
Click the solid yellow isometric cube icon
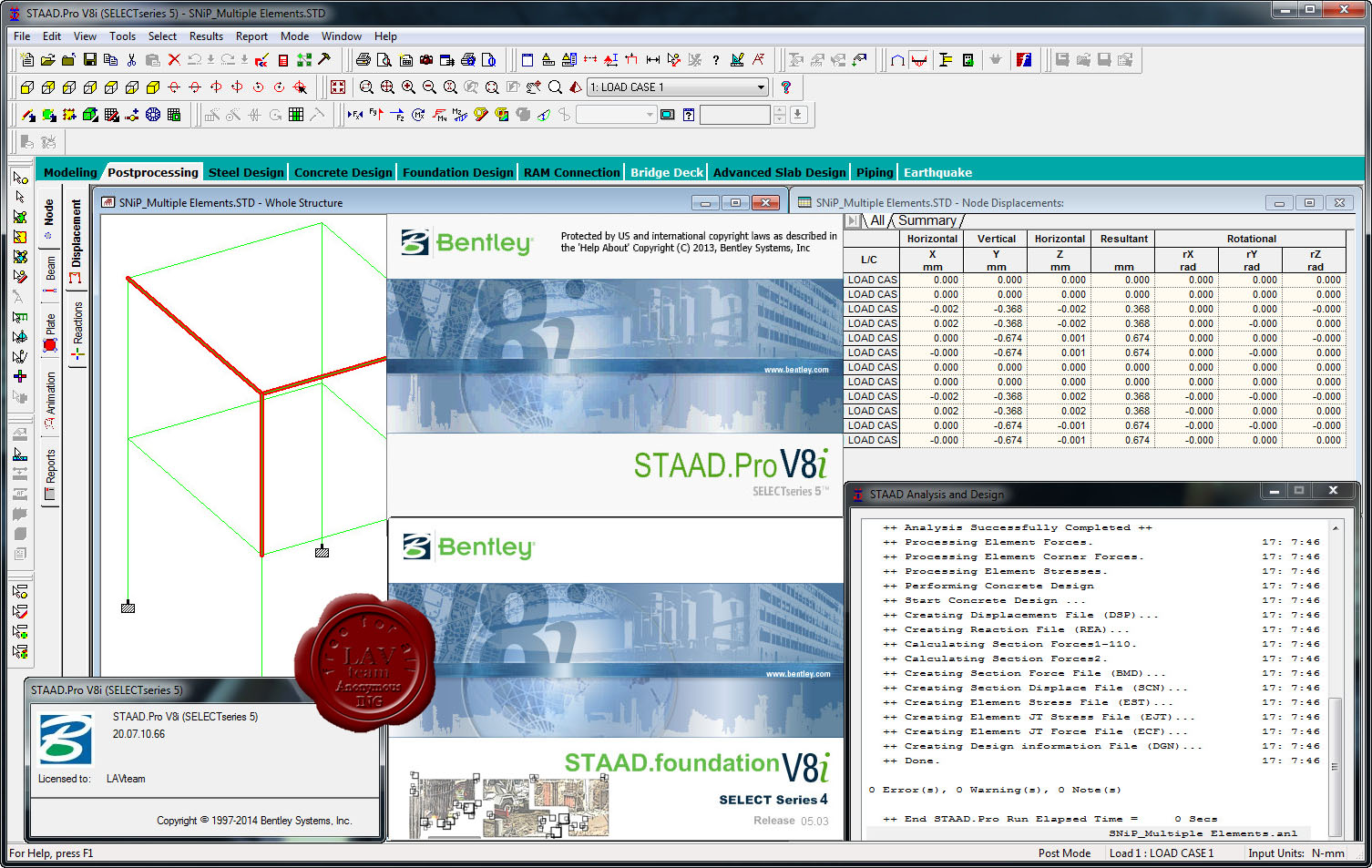152,87
